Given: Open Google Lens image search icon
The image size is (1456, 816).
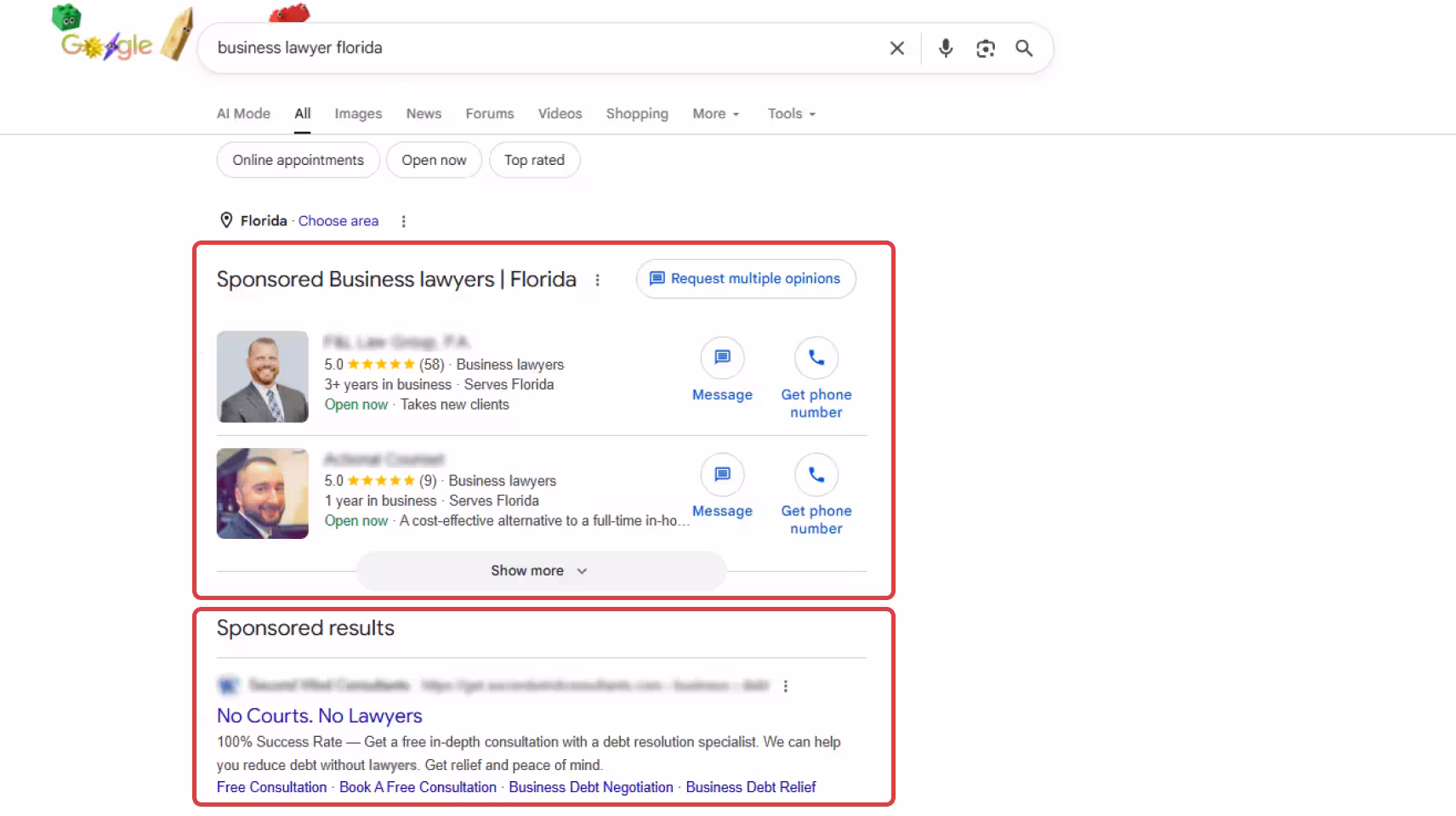Looking at the screenshot, I should 985,48.
